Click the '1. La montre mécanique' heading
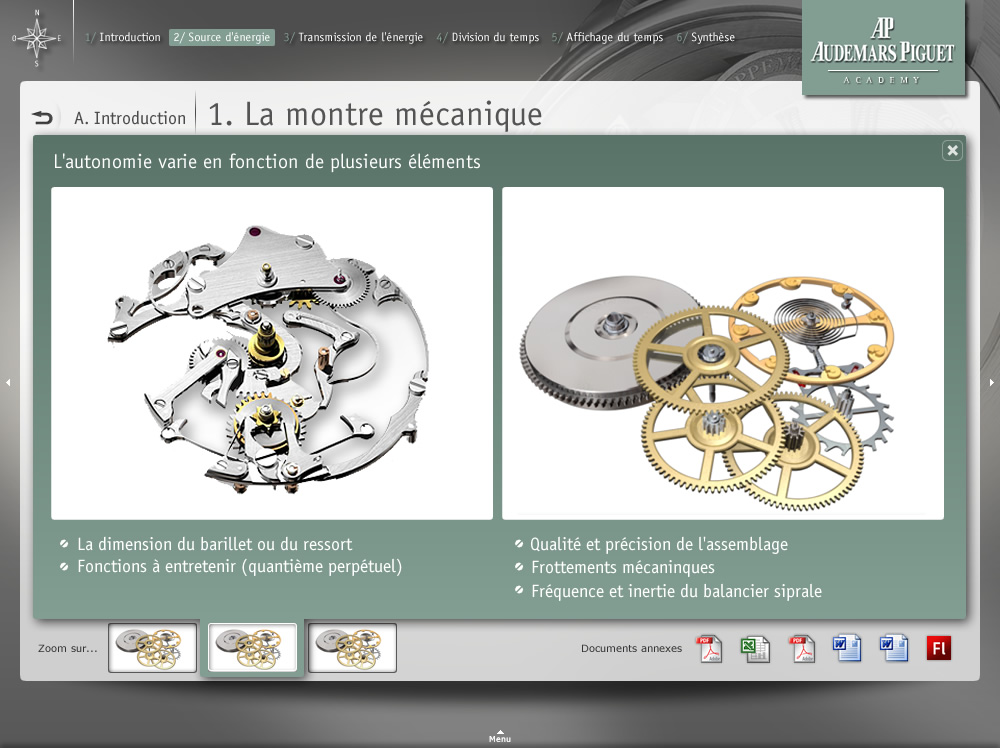 pos(375,115)
